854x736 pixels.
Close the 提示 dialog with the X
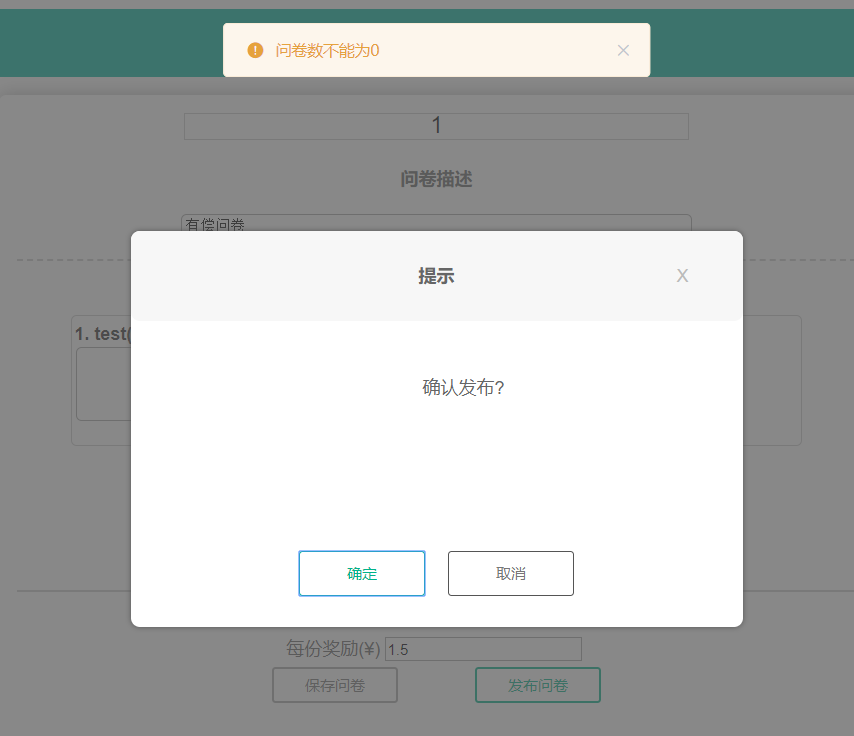point(682,276)
